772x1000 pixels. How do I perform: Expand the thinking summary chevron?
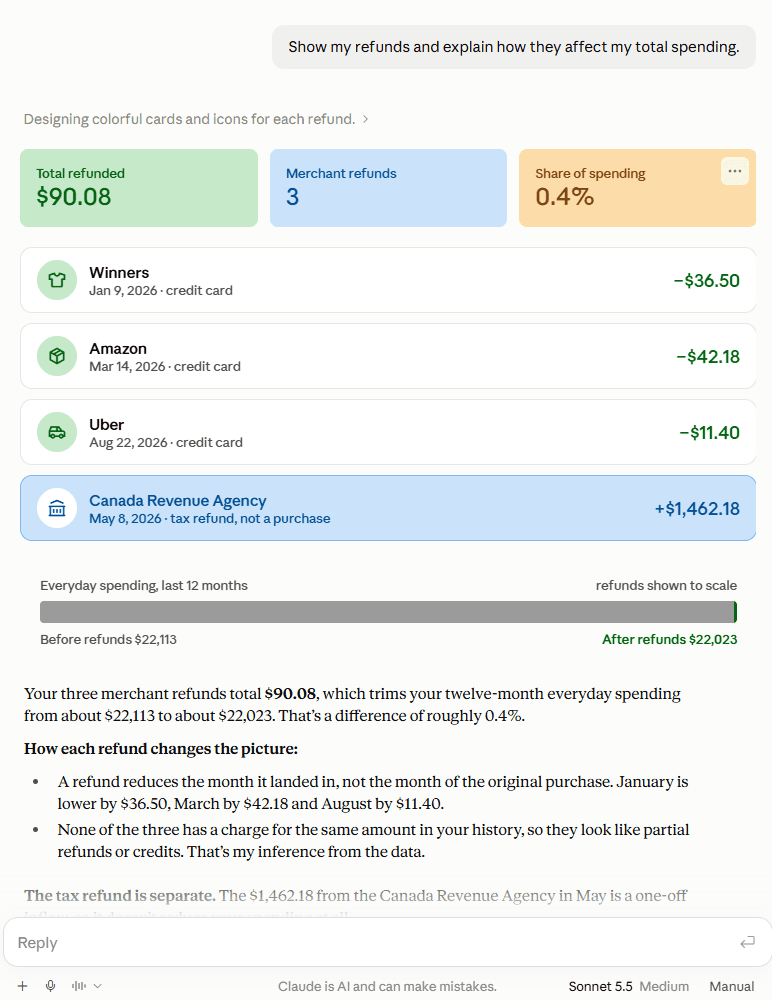365,119
